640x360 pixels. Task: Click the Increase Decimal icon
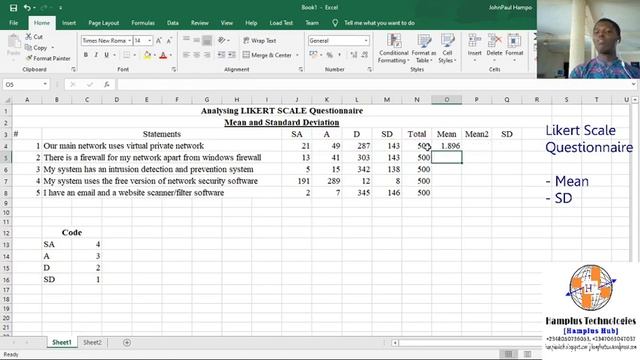coord(353,55)
